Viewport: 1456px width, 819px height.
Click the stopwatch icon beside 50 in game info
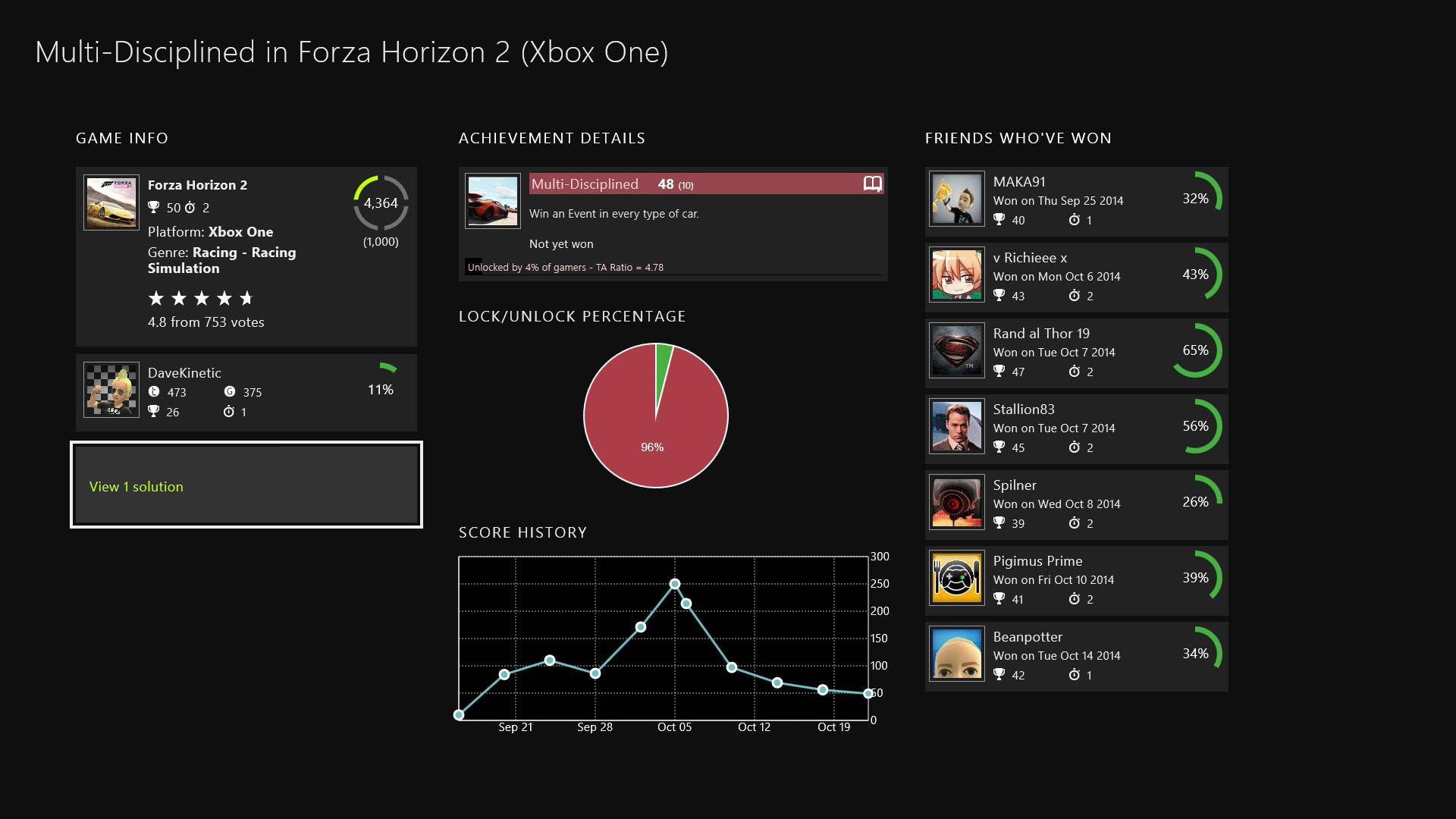(190, 207)
